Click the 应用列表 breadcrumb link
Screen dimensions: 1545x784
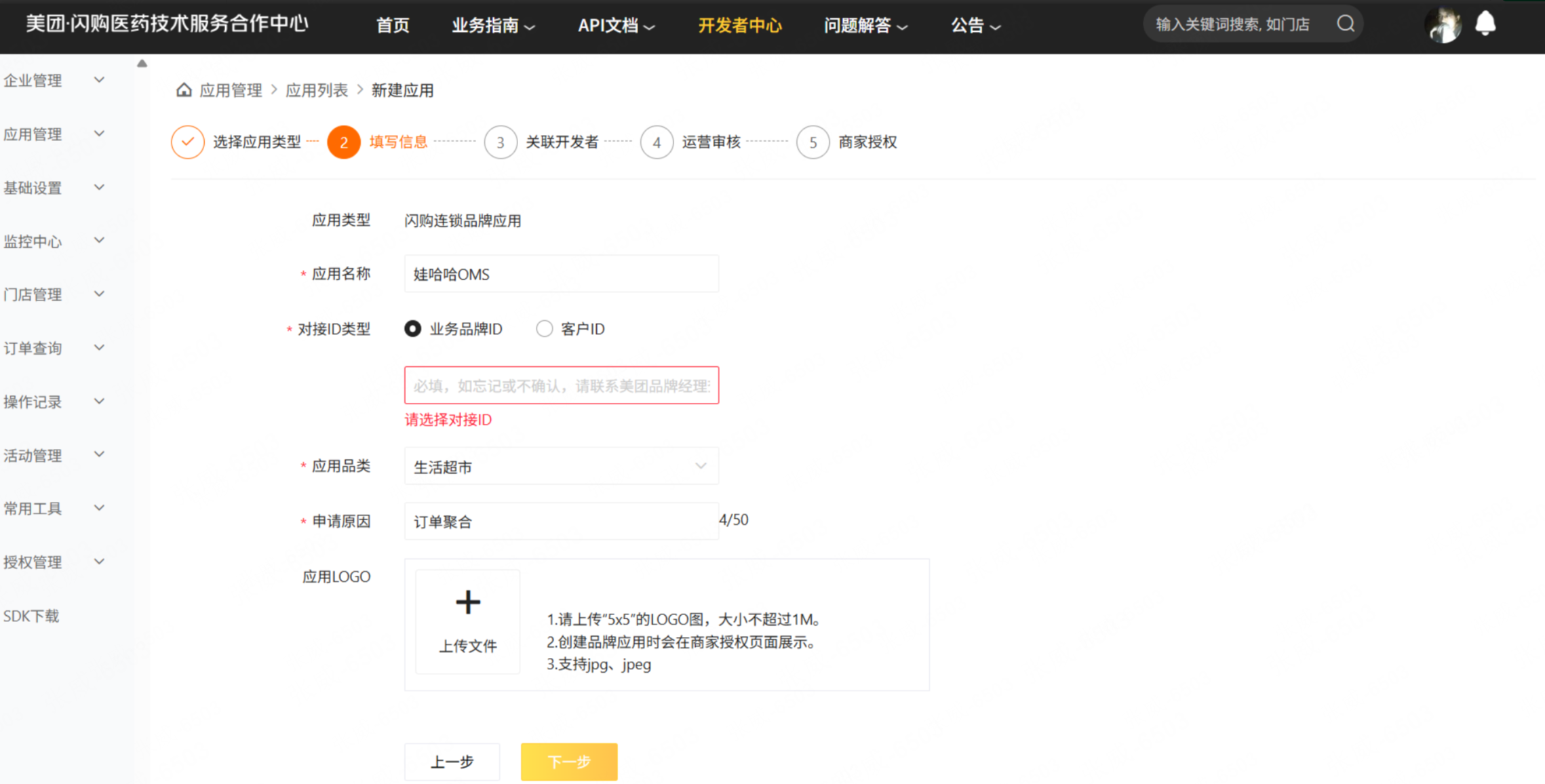click(x=316, y=90)
